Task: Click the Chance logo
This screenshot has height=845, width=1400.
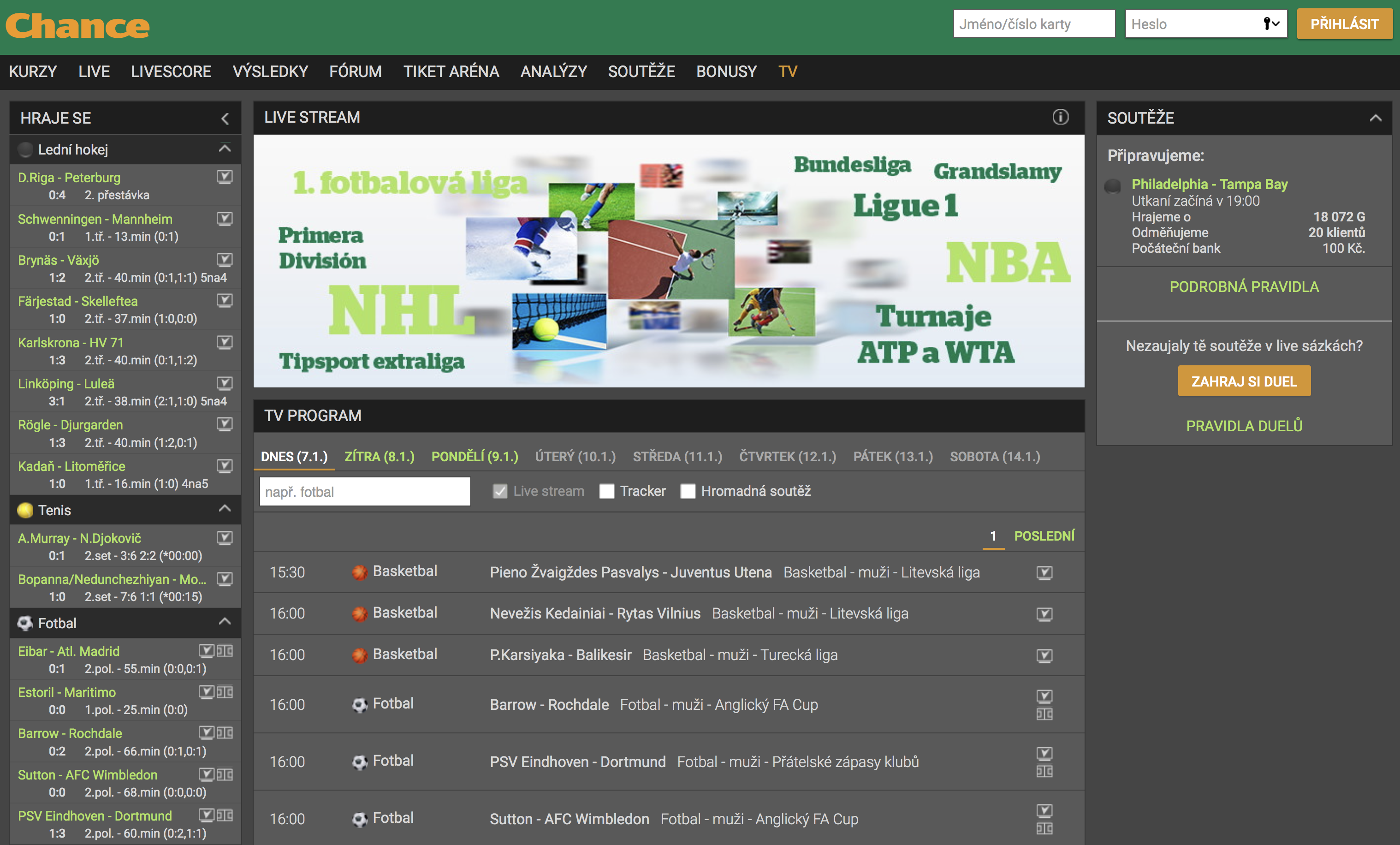Action: point(78,25)
